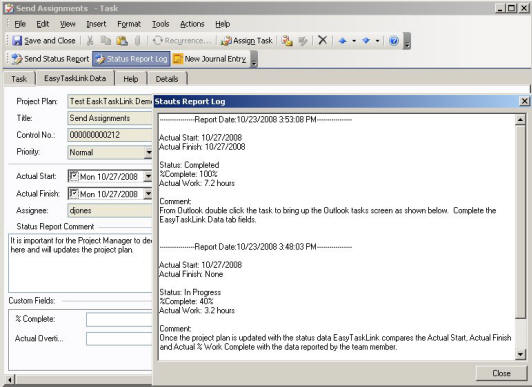Click the Close button in log

pyautogui.click(x=501, y=373)
